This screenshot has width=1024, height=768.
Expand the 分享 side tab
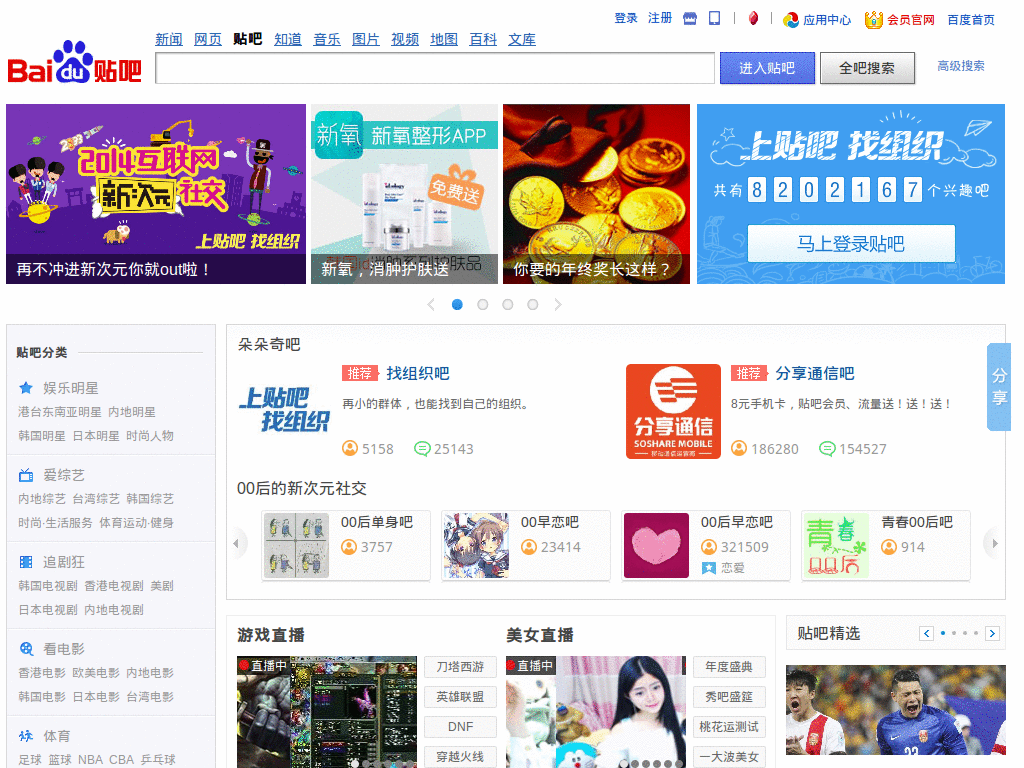pyautogui.click(x=999, y=387)
